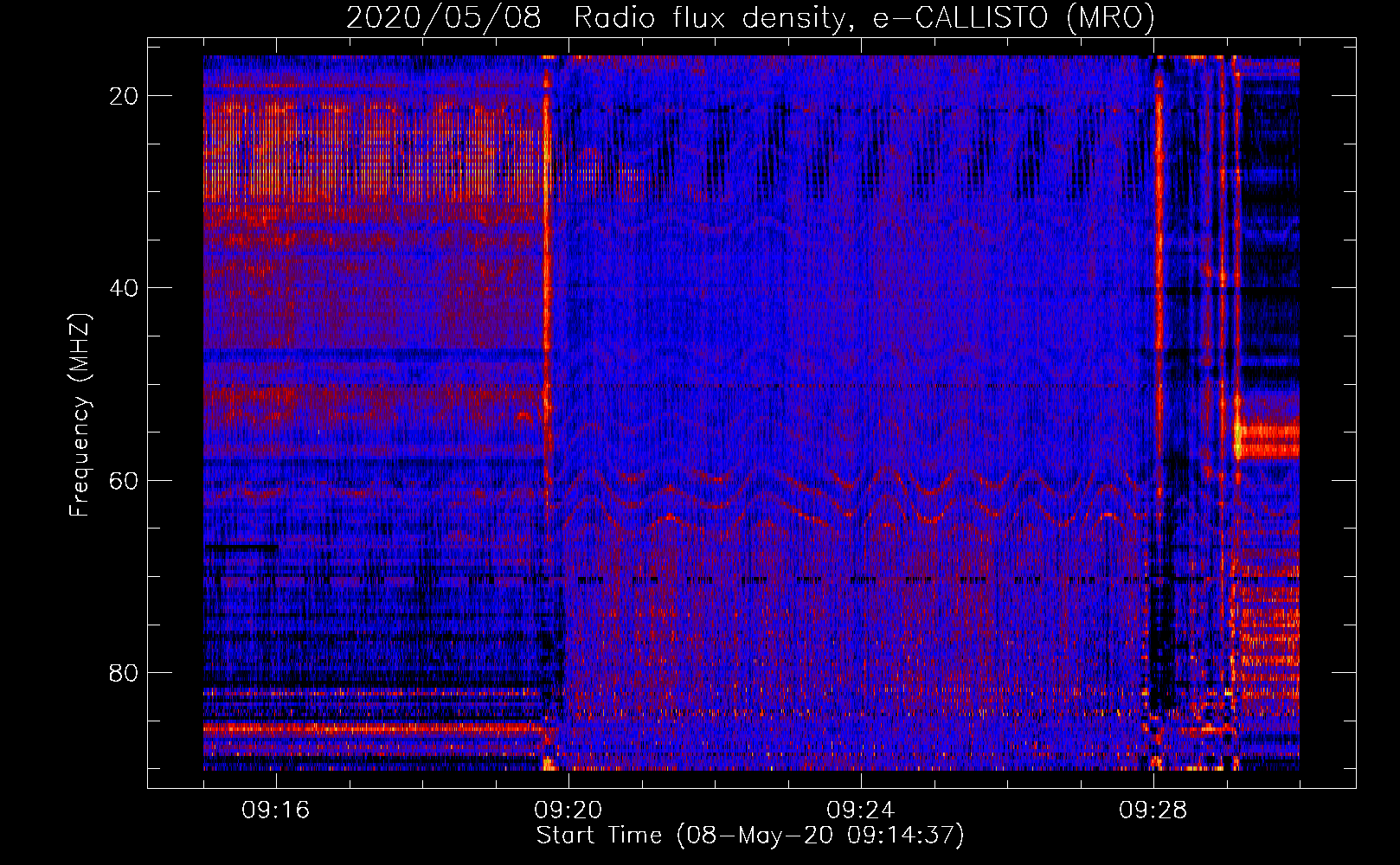Click the 'Frequency (MHZ)' axis label
Viewport: 1400px width, 865px height.
(x=80, y=415)
